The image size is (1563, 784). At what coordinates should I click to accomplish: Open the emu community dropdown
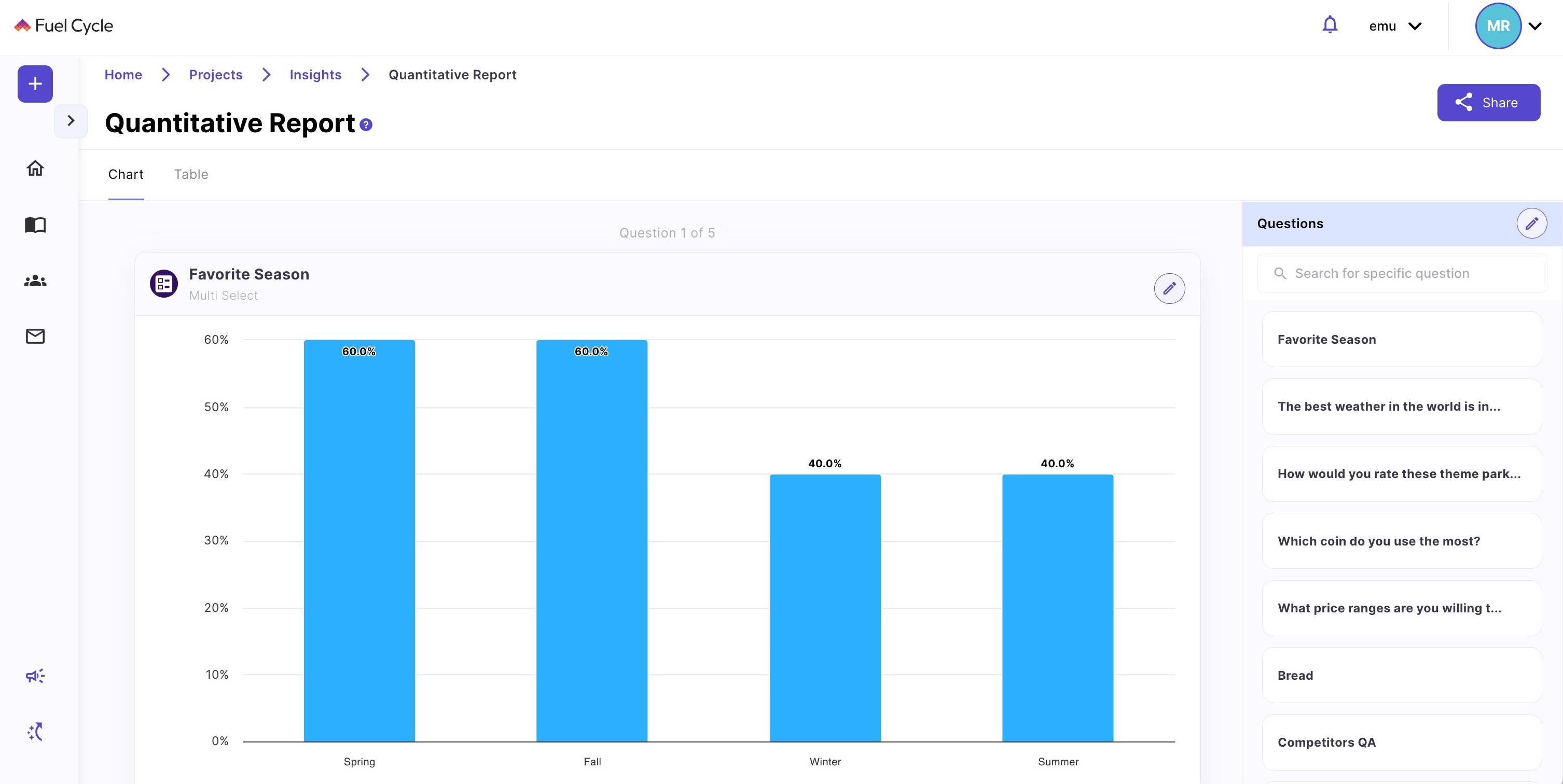1395,26
